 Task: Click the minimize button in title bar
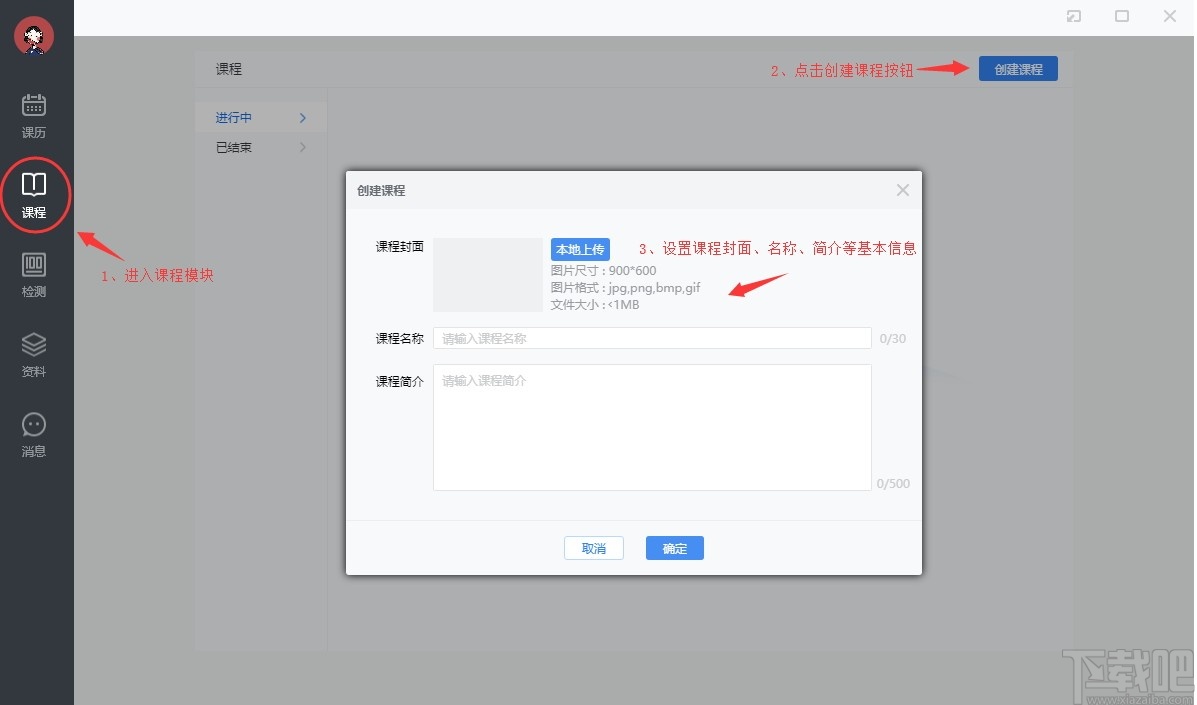(x=1121, y=17)
